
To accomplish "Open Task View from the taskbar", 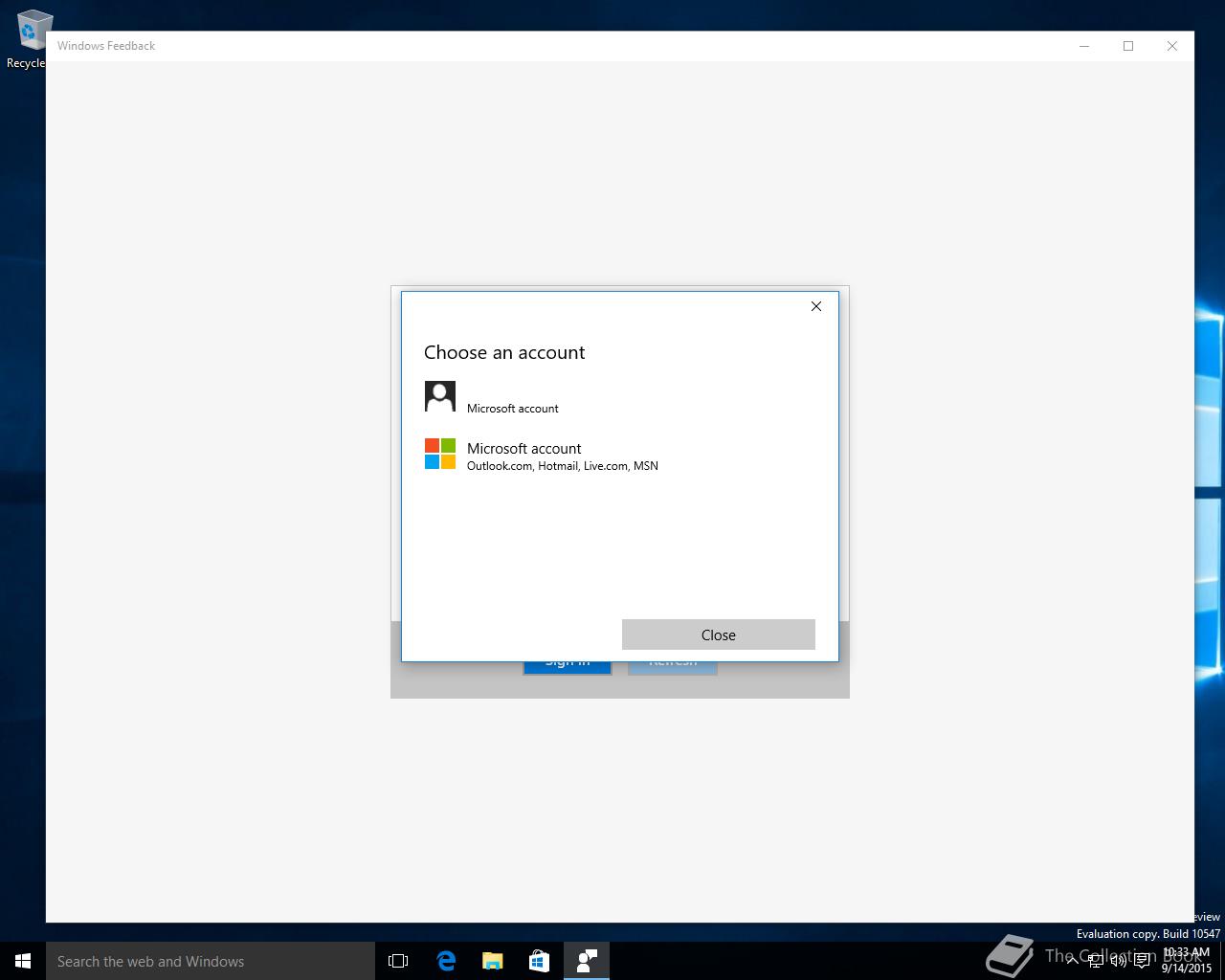I will [x=398, y=961].
